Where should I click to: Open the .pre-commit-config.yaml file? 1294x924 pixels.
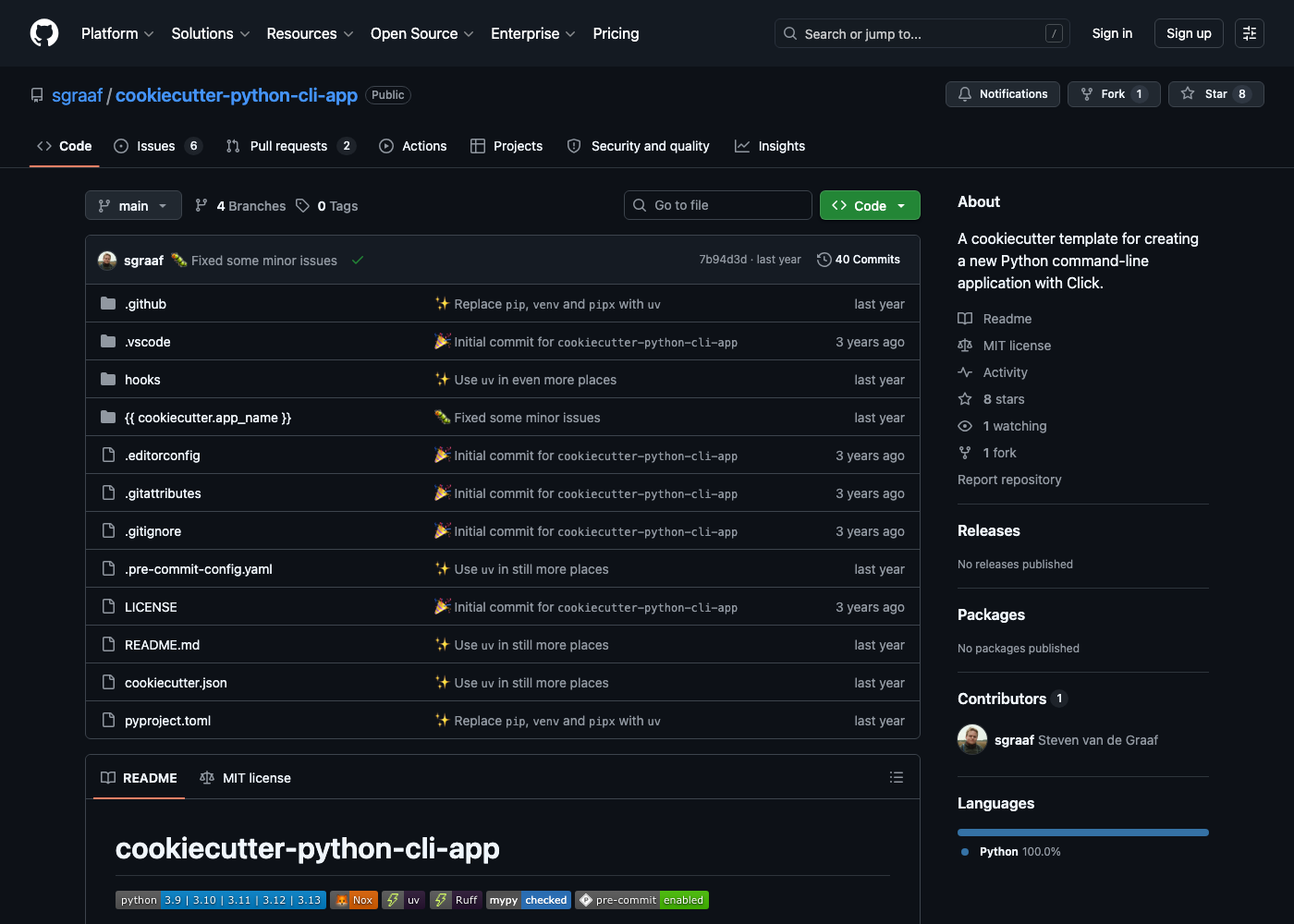point(199,569)
